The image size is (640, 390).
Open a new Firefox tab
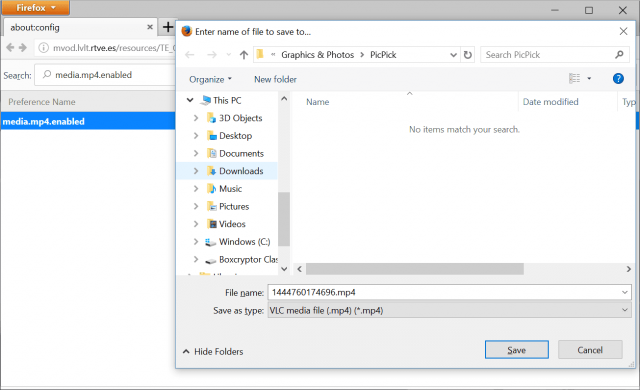168,27
